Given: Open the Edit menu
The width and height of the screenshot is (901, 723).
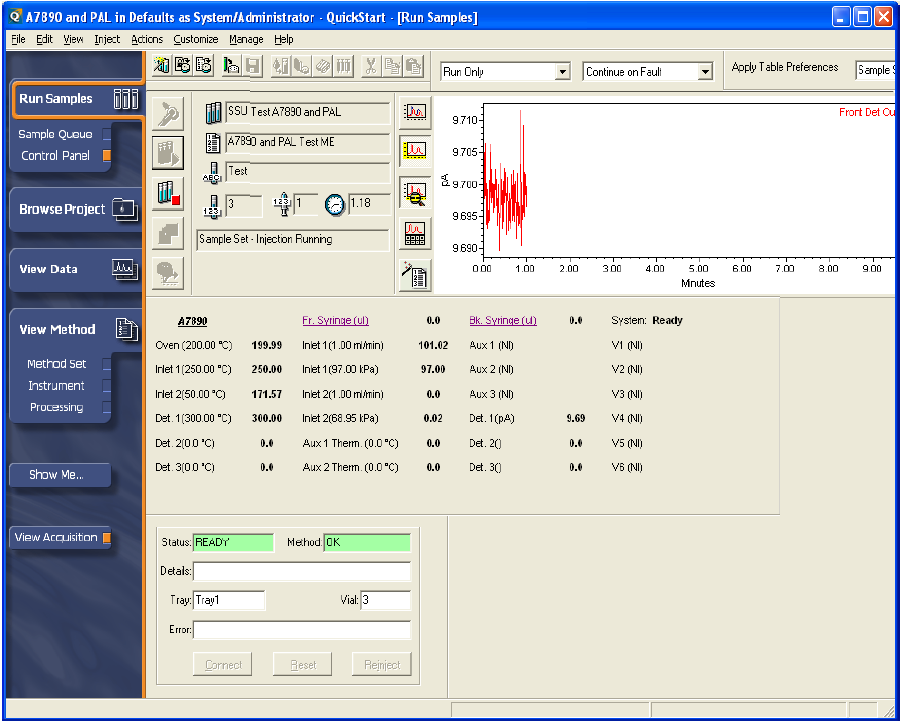Looking at the screenshot, I should pyautogui.click(x=44, y=39).
